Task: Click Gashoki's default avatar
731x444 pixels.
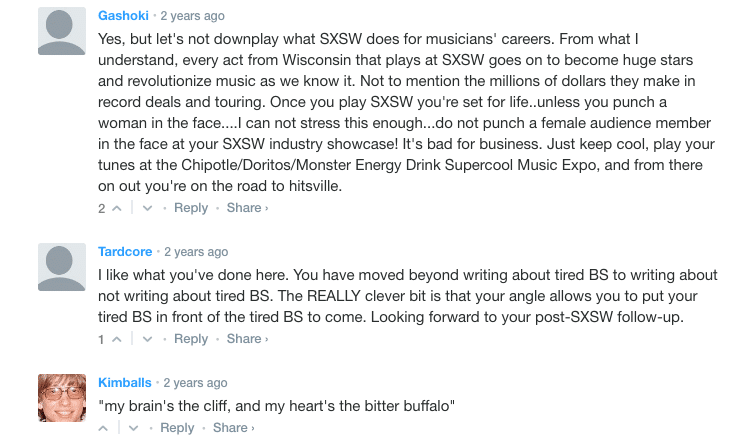Action: click(x=61, y=31)
